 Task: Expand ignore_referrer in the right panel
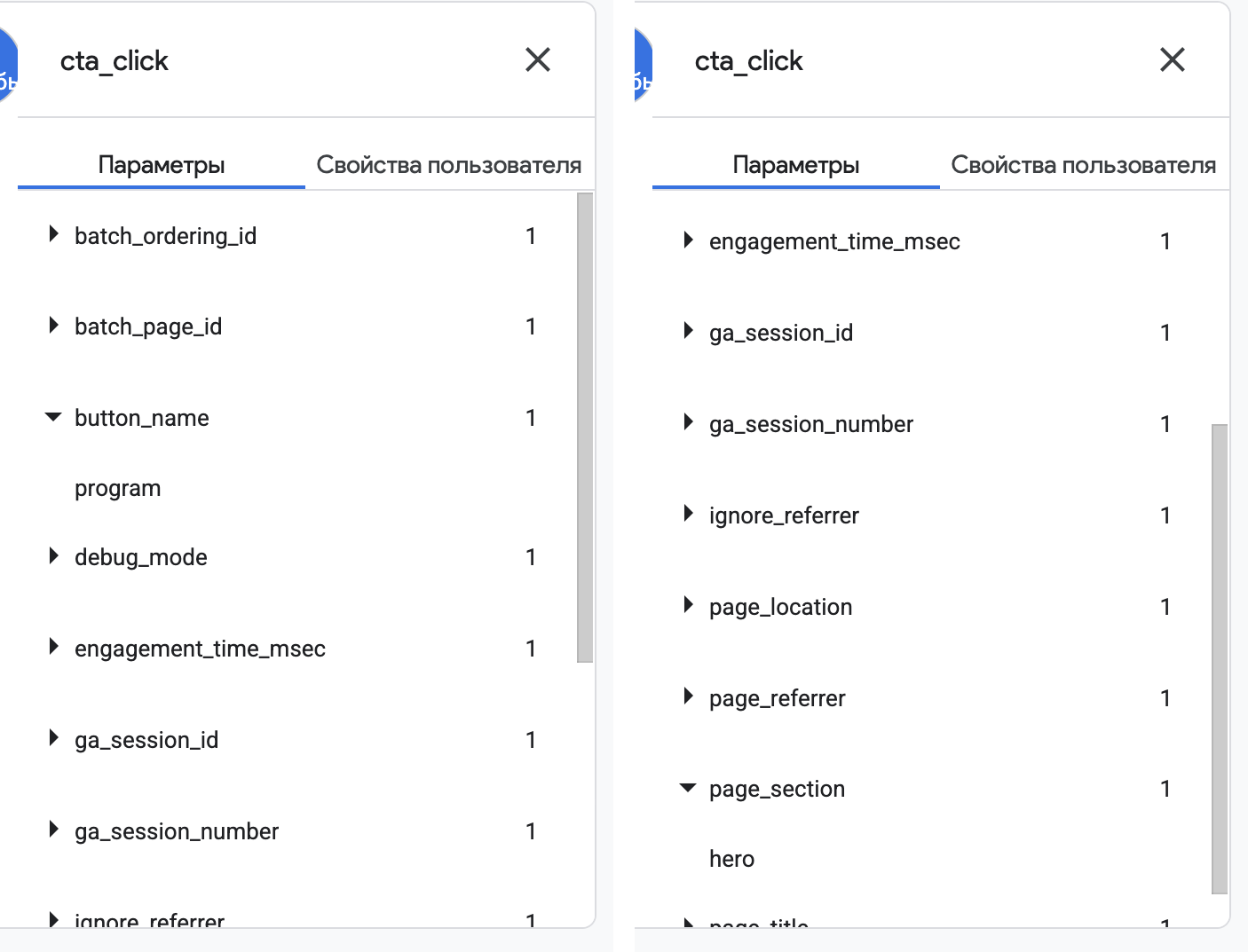689,515
